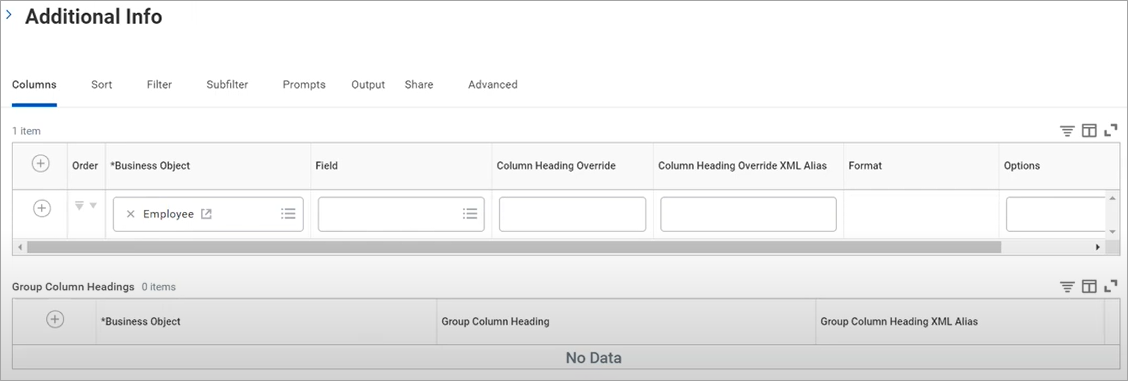Toggle the columns grid column-view icon
The width and height of the screenshot is (1128, 381).
point(1089,131)
